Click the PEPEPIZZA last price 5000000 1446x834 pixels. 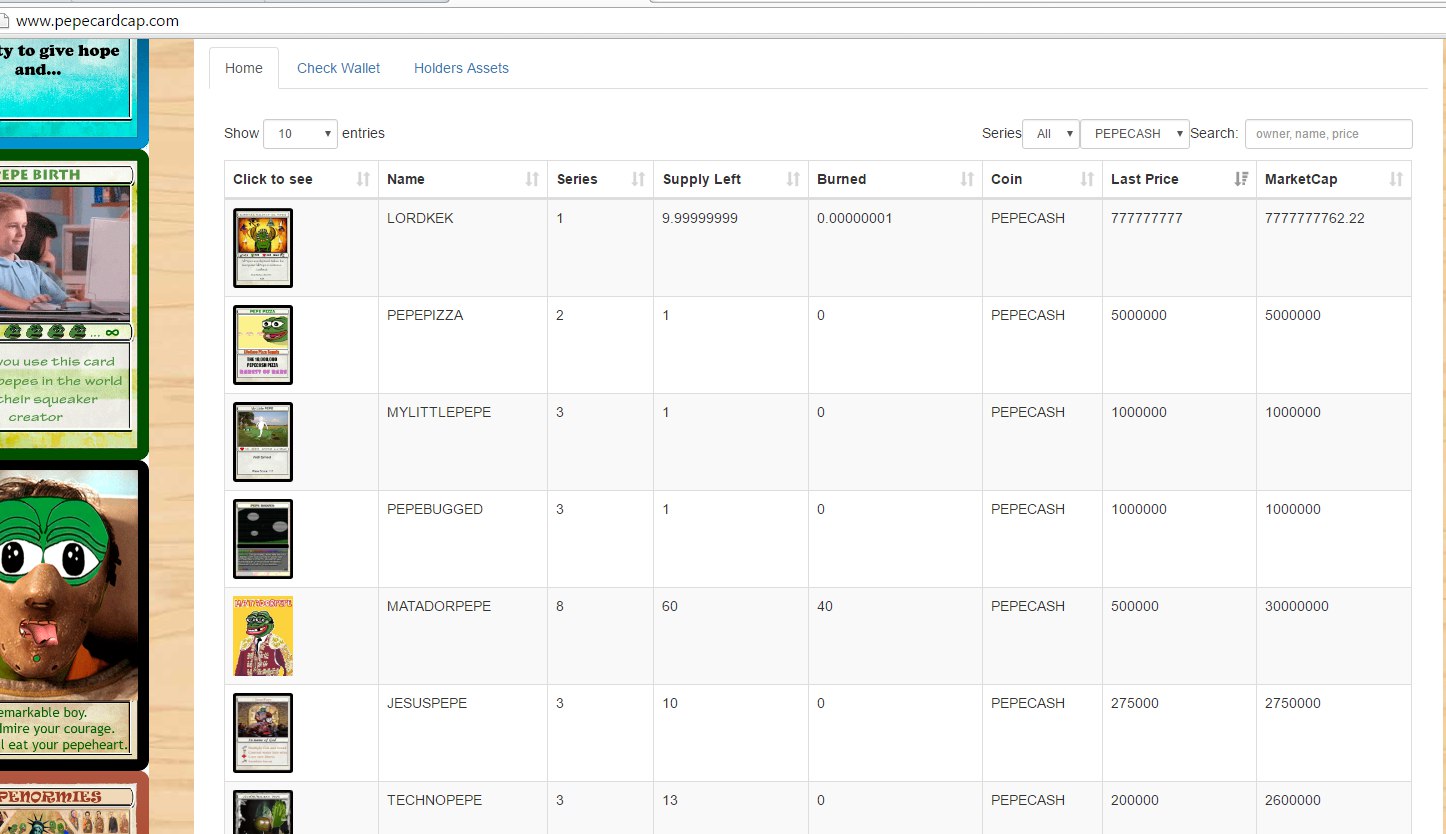pyautogui.click(x=1139, y=315)
